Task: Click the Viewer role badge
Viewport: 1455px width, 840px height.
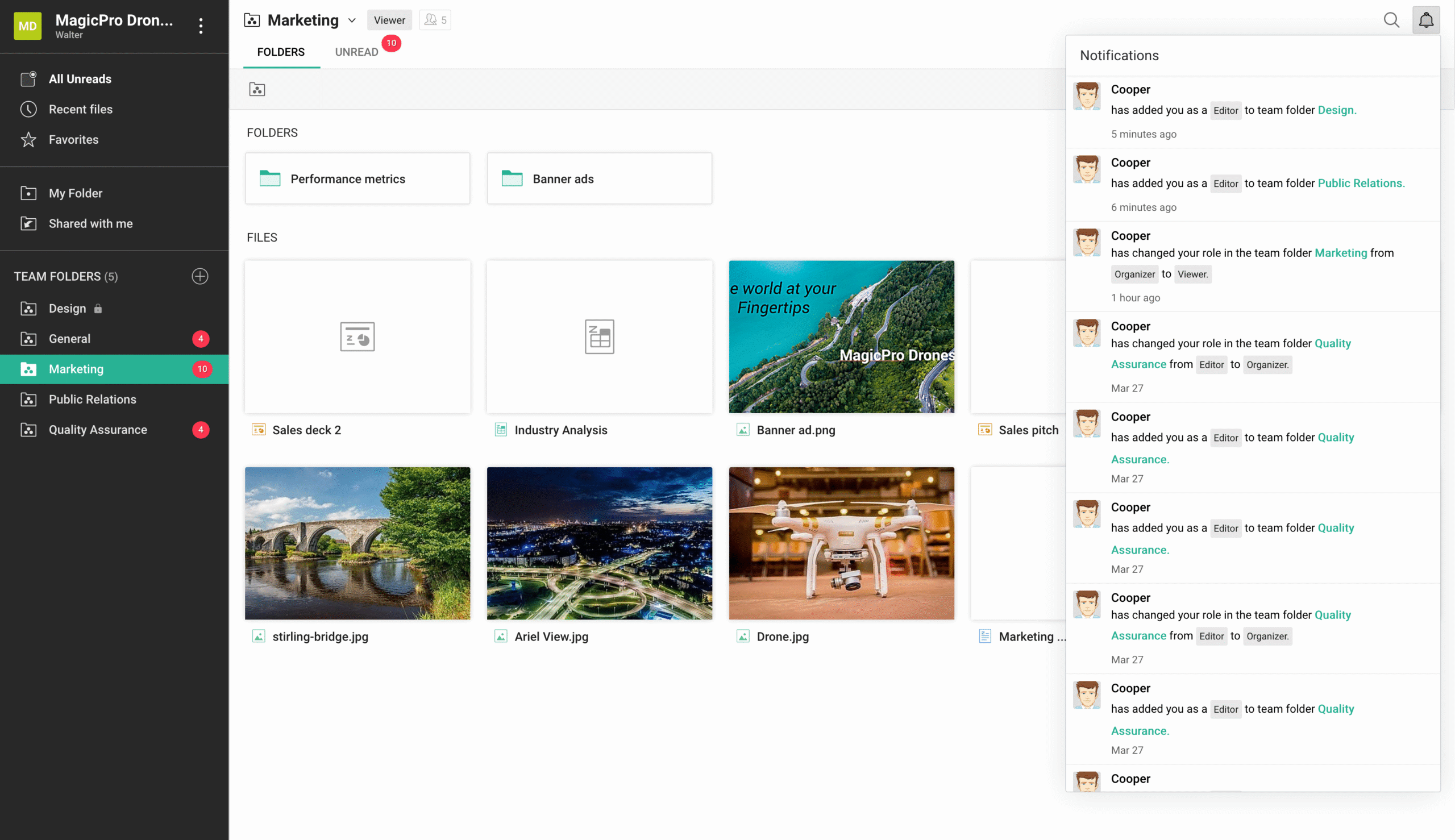Action: coord(389,20)
